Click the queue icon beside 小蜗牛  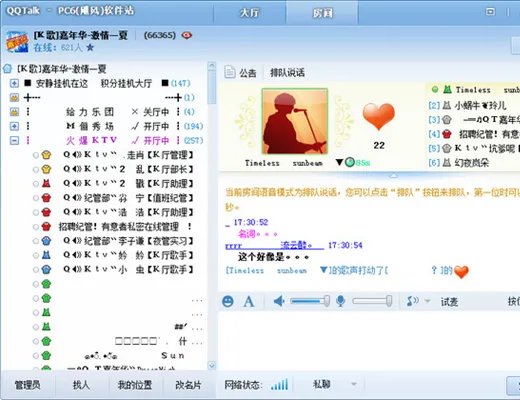click(x=447, y=106)
